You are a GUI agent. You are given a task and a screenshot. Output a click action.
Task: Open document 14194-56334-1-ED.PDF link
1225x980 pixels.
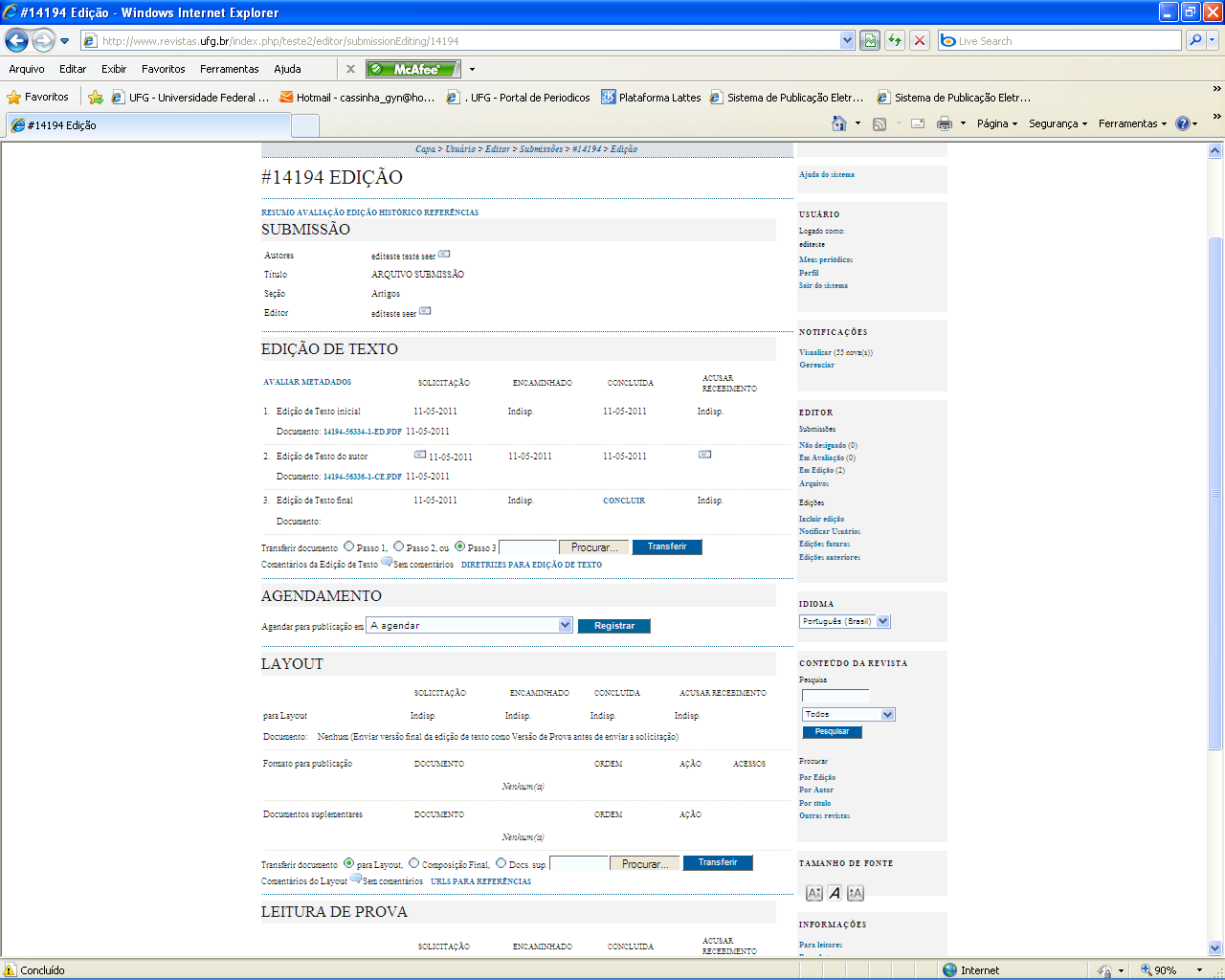pyautogui.click(x=363, y=432)
